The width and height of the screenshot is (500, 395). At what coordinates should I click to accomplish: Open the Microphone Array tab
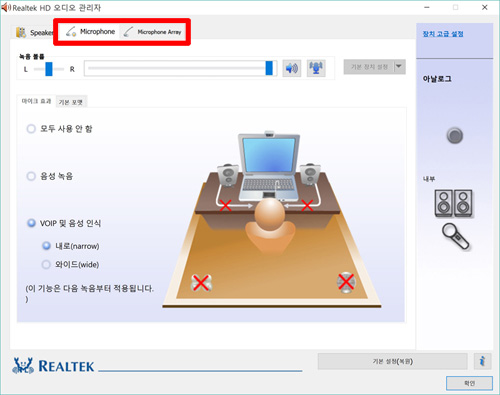152,32
